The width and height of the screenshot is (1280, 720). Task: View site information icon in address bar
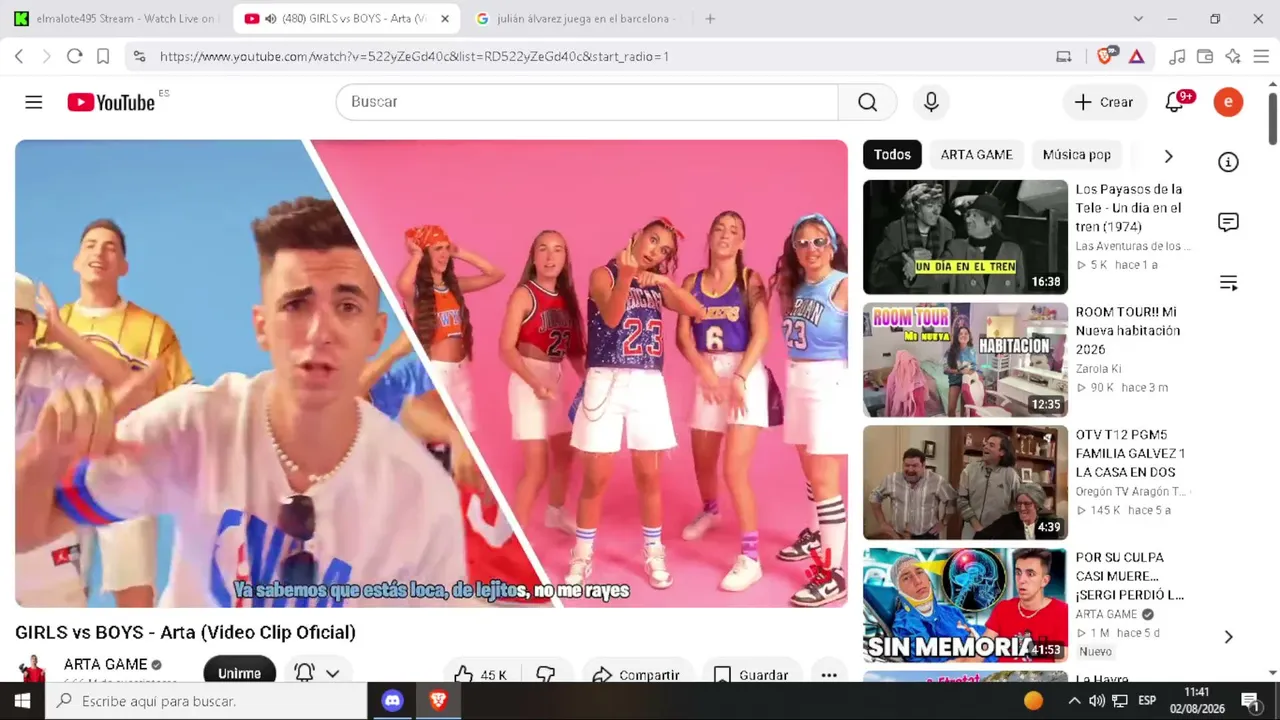(139, 57)
